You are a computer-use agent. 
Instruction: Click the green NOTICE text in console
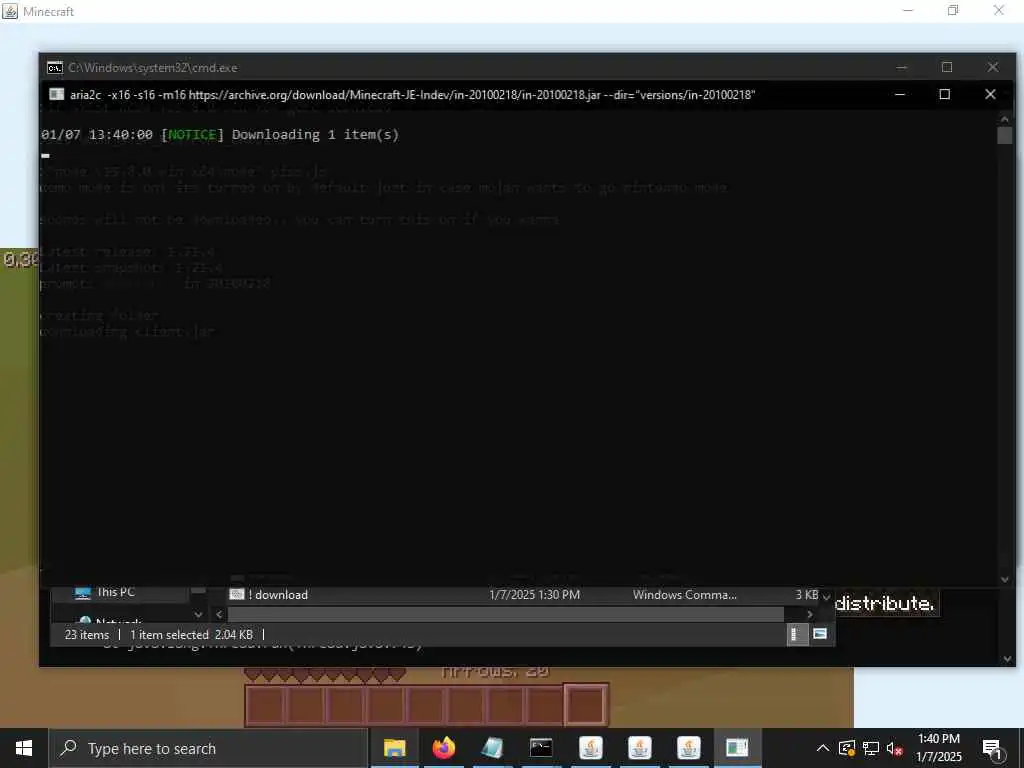click(192, 135)
